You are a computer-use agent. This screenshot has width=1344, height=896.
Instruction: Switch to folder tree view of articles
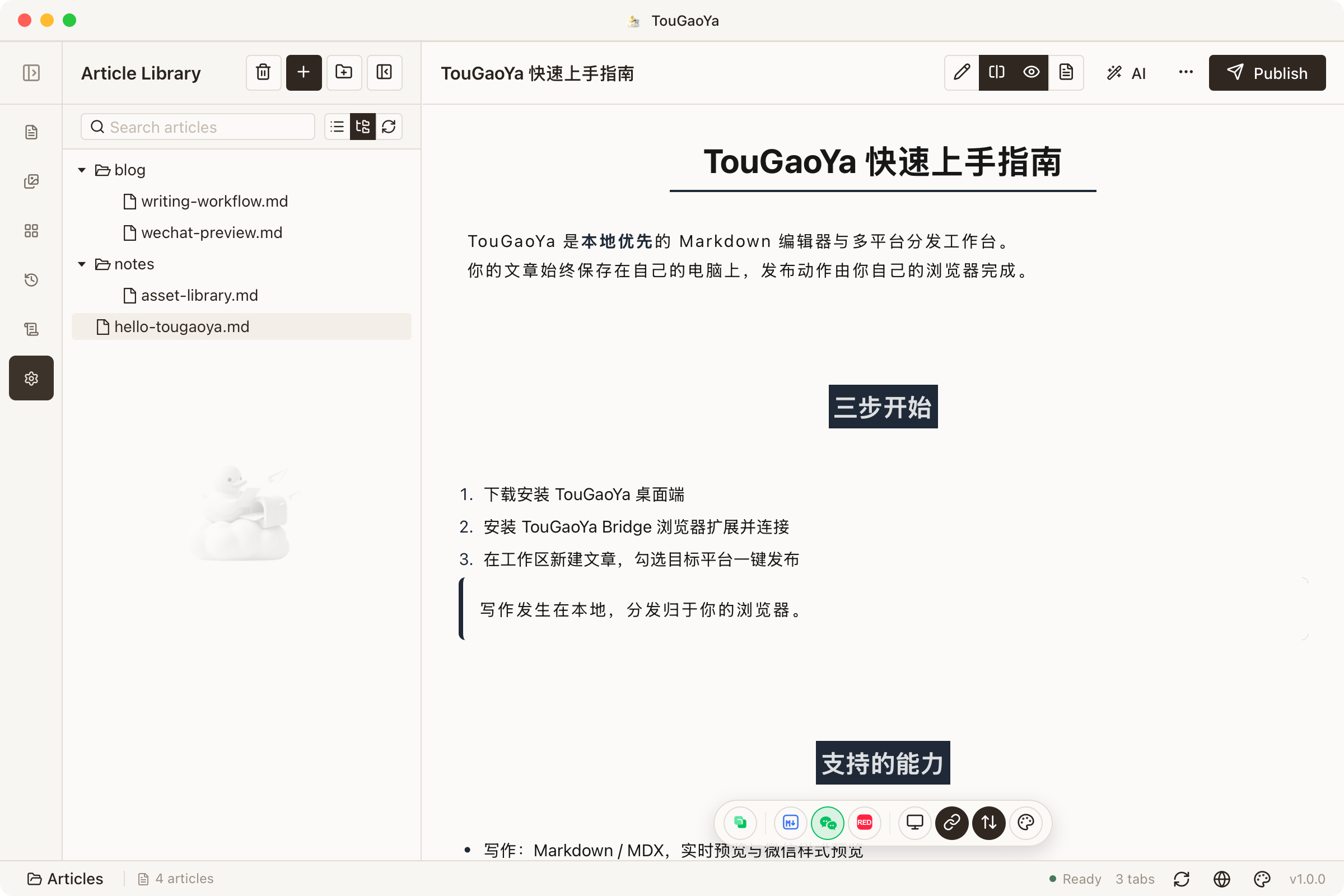click(x=363, y=127)
